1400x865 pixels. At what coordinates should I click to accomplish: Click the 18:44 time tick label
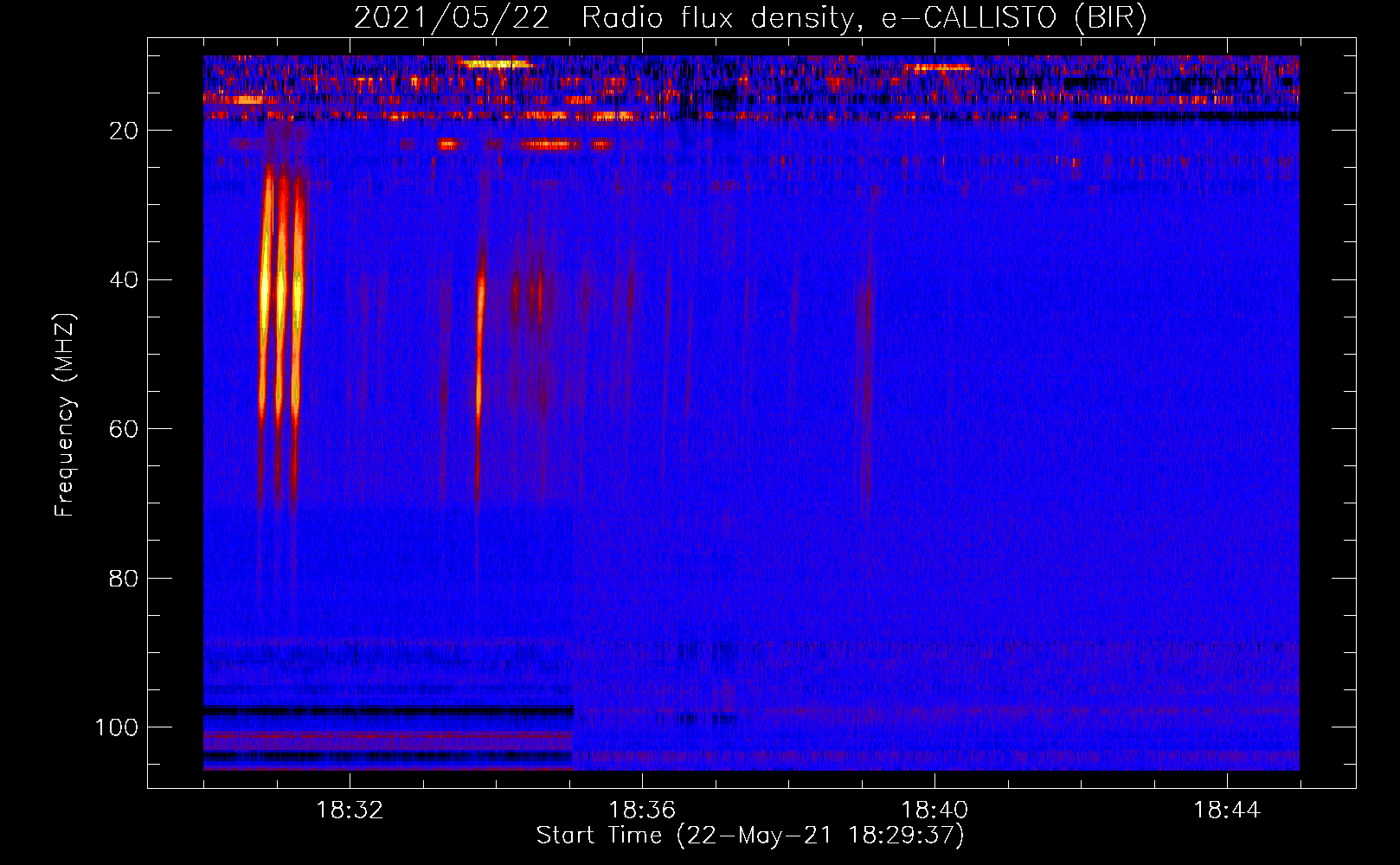tap(1227, 811)
